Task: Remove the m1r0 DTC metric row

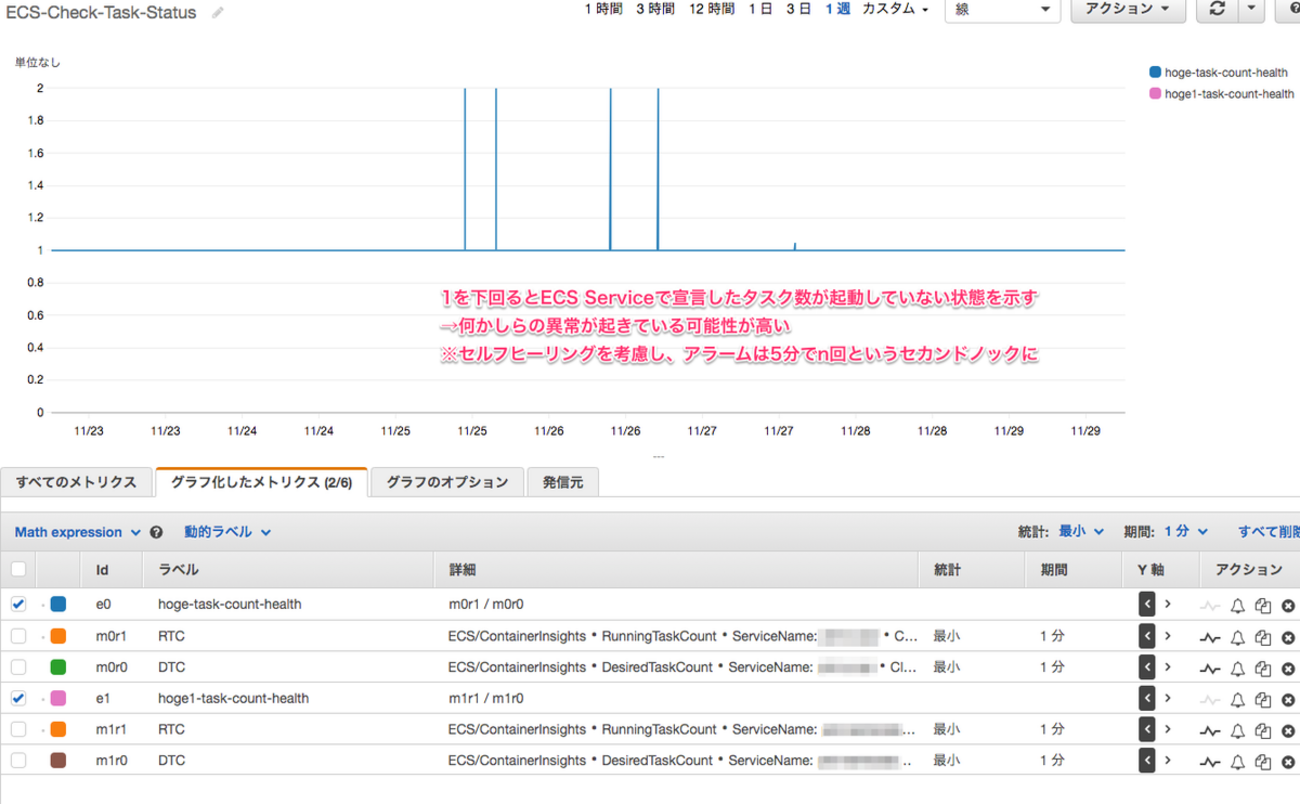Action: 1288,761
